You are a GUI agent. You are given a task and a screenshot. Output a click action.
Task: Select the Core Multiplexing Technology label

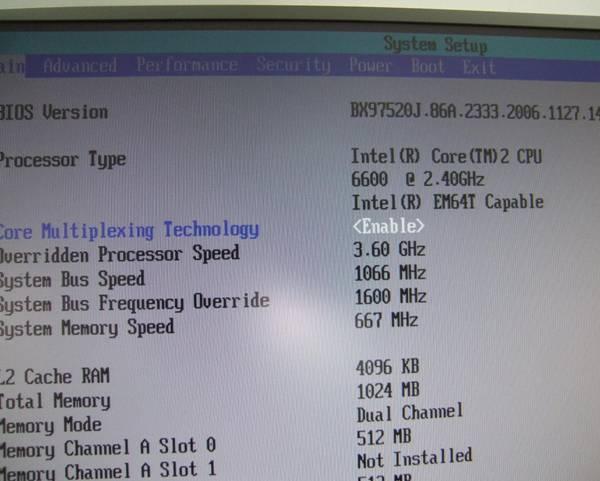(x=129, y=230)
